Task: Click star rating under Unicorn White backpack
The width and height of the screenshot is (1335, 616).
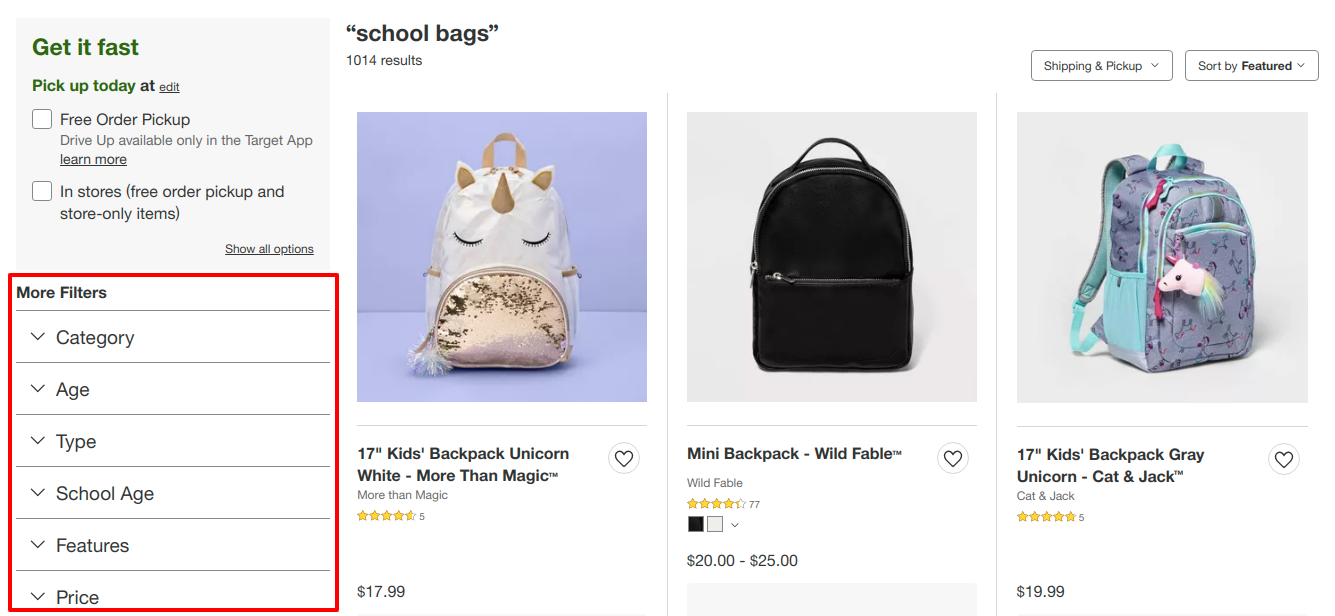Action: (x=386, y=516)
